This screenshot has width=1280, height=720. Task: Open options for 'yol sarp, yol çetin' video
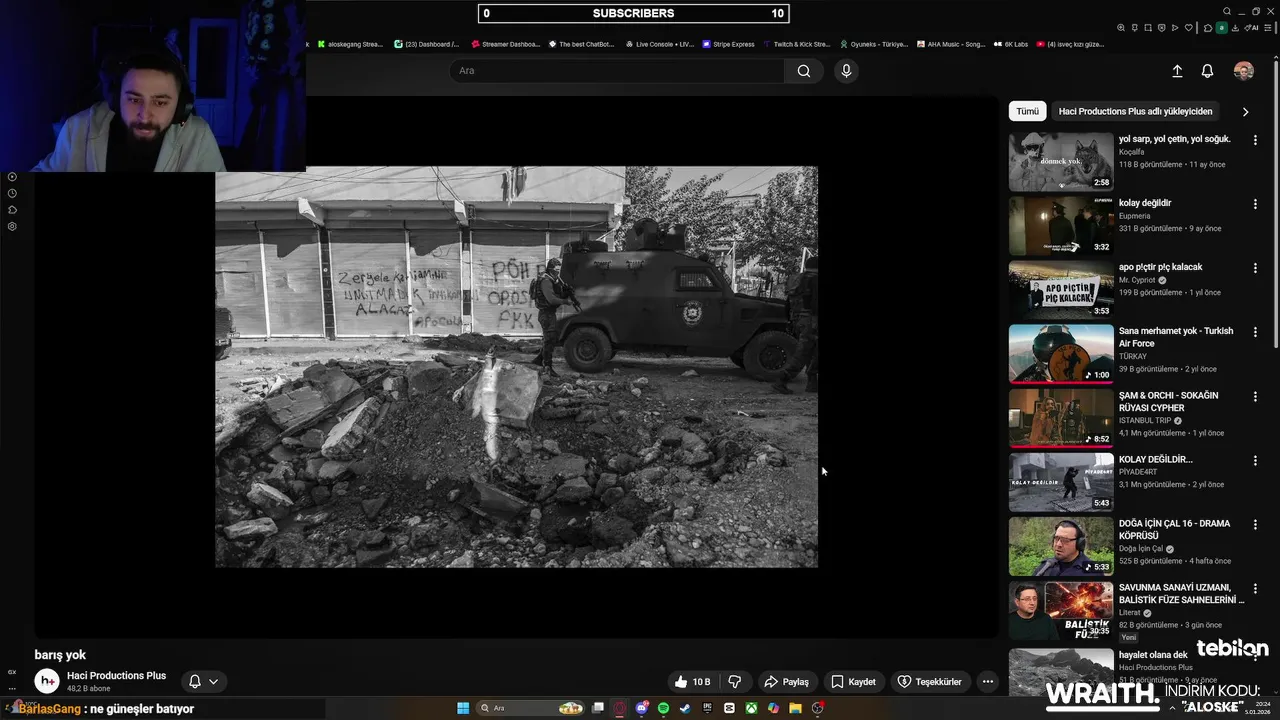pos(1255,140)
